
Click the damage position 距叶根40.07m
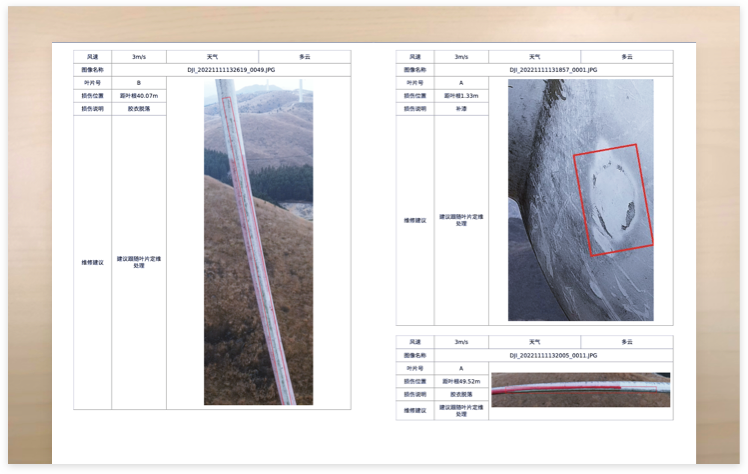click(138, 96)
